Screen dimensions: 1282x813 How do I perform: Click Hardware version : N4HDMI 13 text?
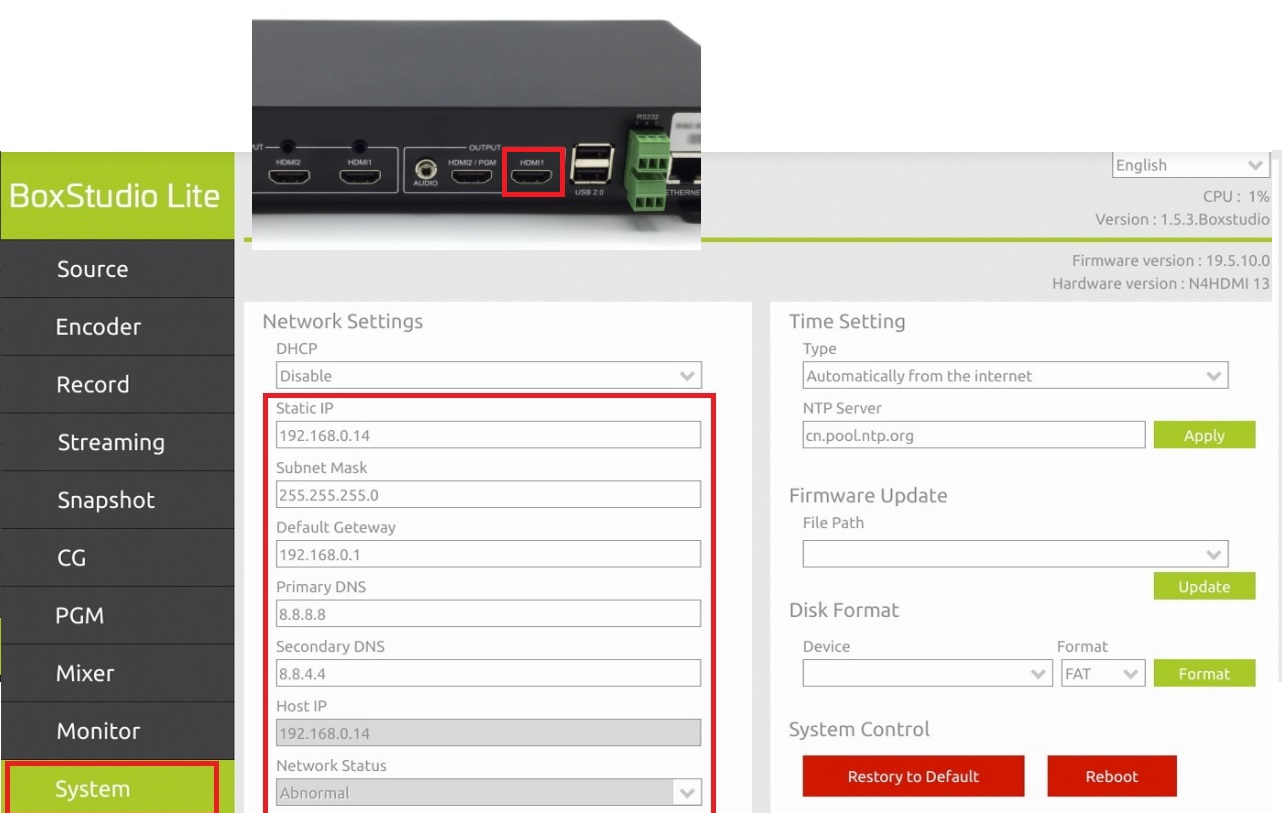click(x=1160, y=283)
